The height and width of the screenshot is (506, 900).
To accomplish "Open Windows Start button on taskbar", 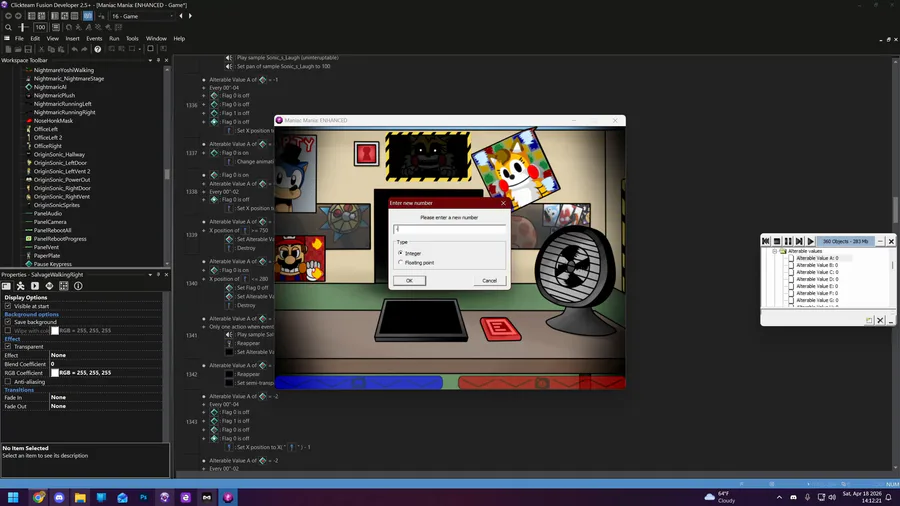I will pyautogui.click(x=13, y=497).
